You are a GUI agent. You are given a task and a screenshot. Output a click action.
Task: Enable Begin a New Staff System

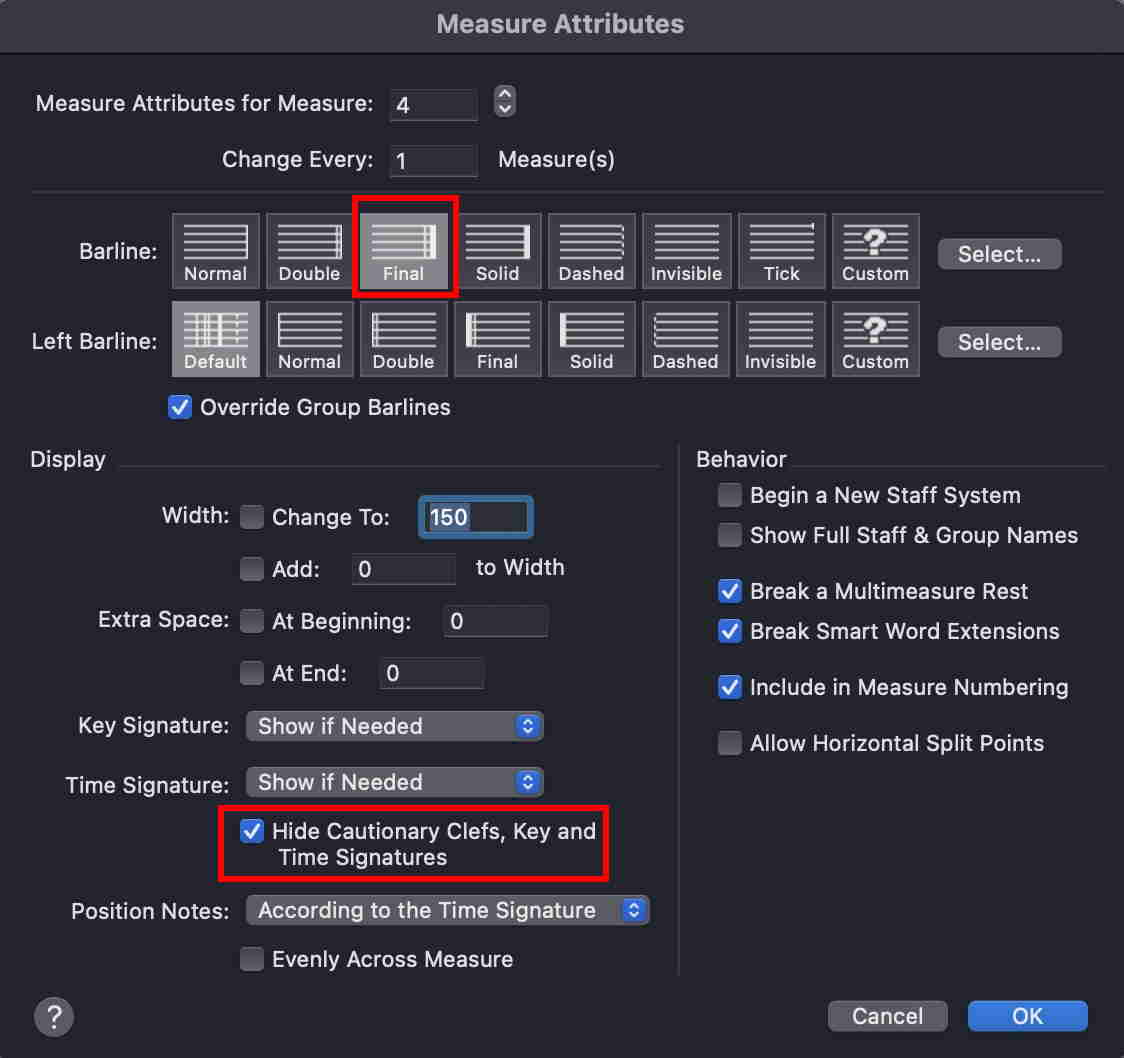(x=730, y=496)
